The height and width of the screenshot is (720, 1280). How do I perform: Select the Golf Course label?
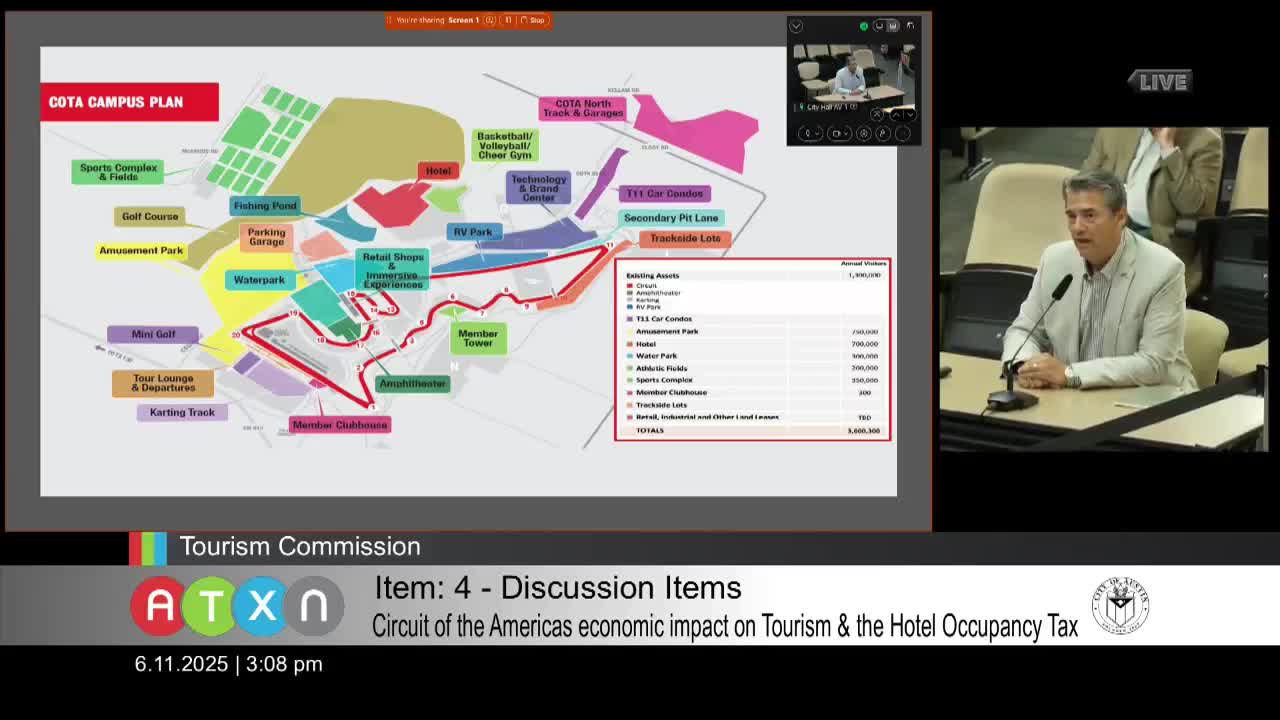(150, 216)
